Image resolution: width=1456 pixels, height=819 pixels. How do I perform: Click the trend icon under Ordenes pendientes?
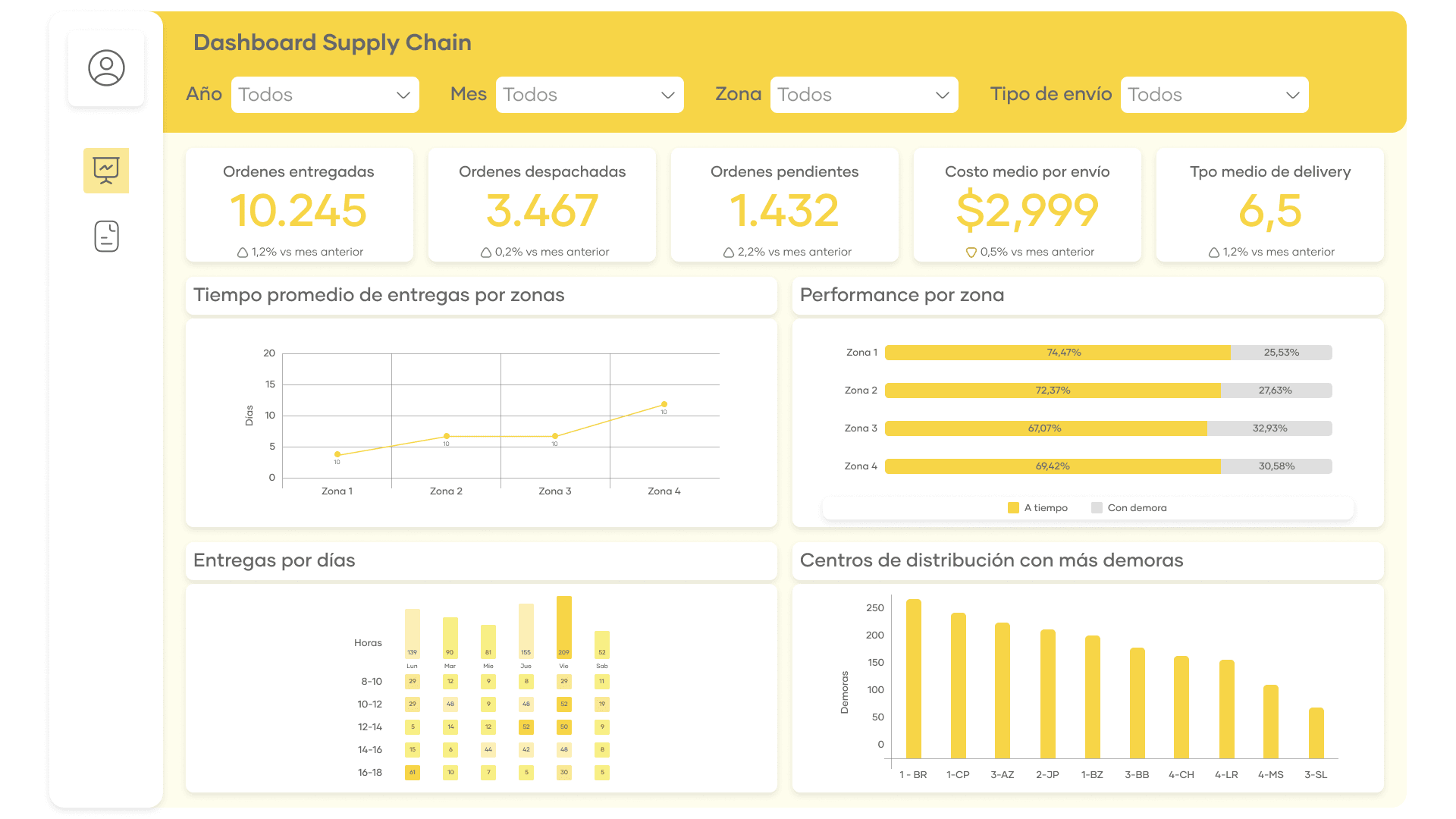728,253
